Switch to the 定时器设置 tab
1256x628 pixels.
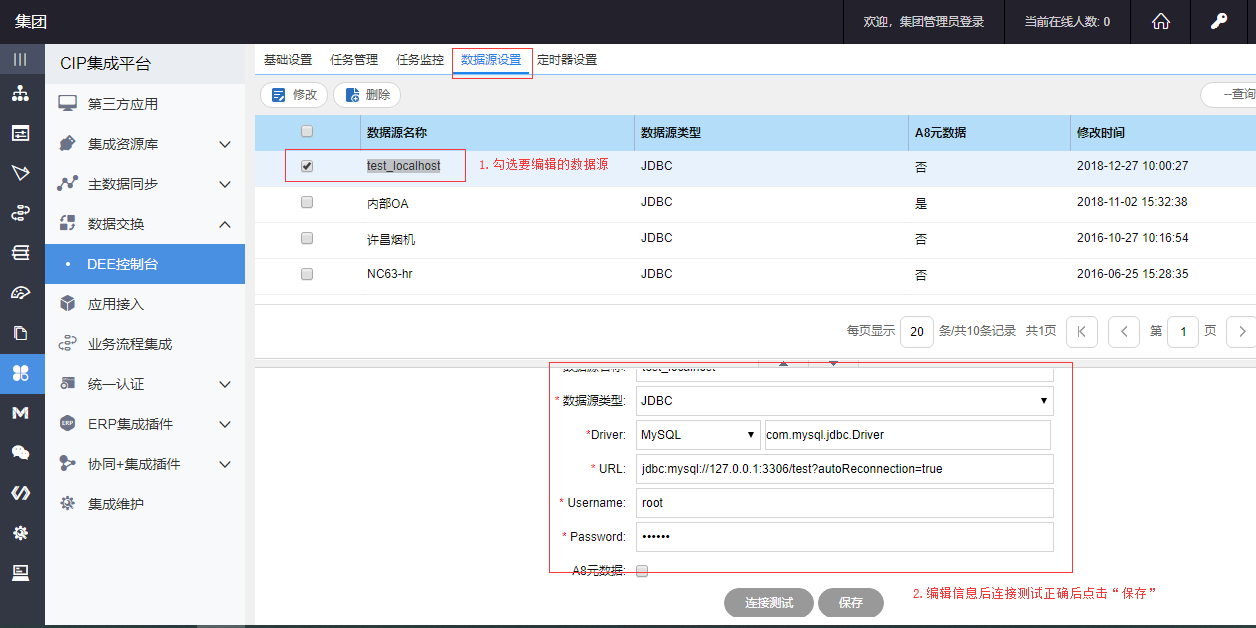pyautogui.click(x=567, y=60)
